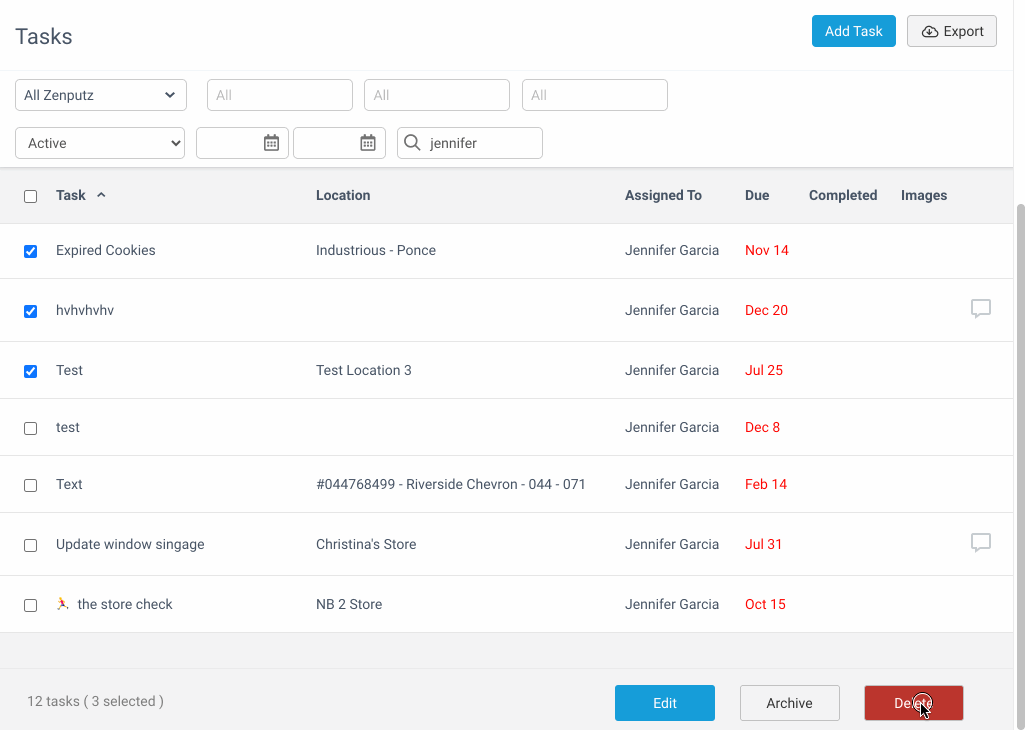Open the Active status dropdown
Screen dimensions: 1025x730
(100, 143)
